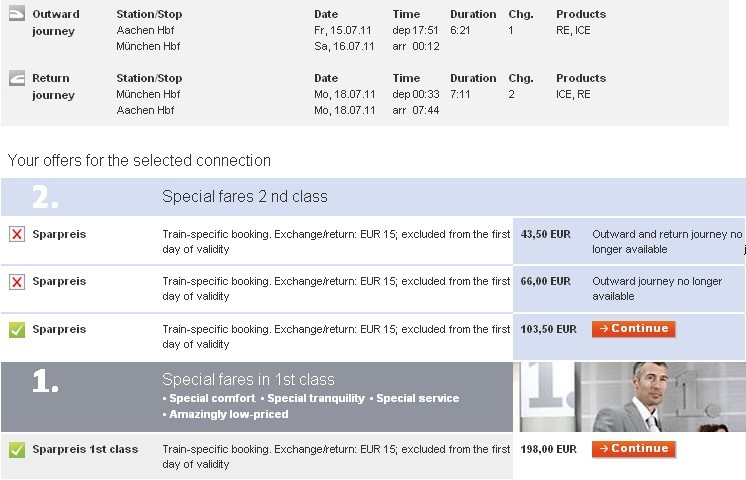Image resolution: width=746 pixels, height=480 pixels.
Task: Click the businessman first class promo image
Action: click(x=629, y=397)
